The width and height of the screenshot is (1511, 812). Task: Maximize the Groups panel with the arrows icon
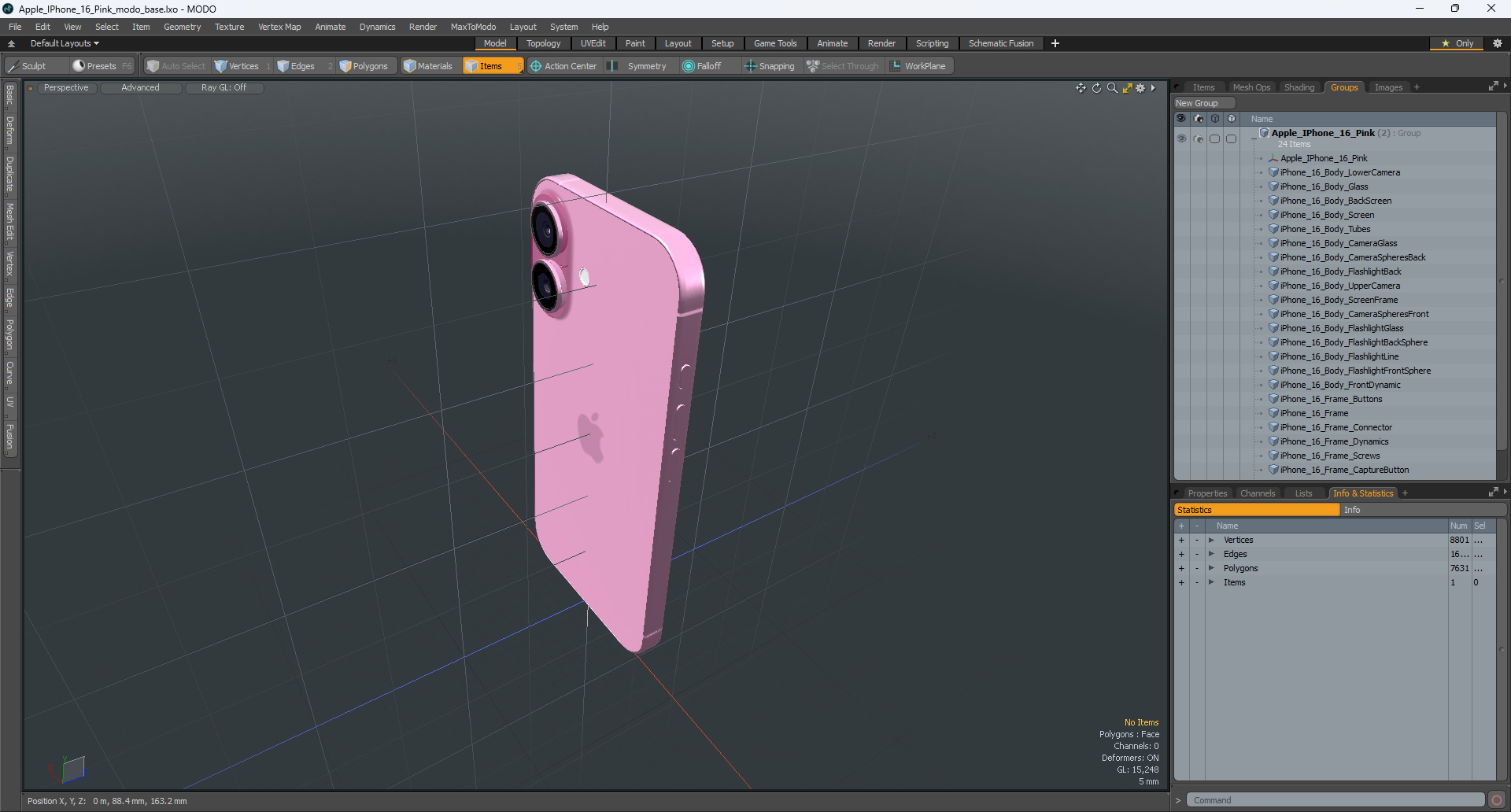point(1493,87)
